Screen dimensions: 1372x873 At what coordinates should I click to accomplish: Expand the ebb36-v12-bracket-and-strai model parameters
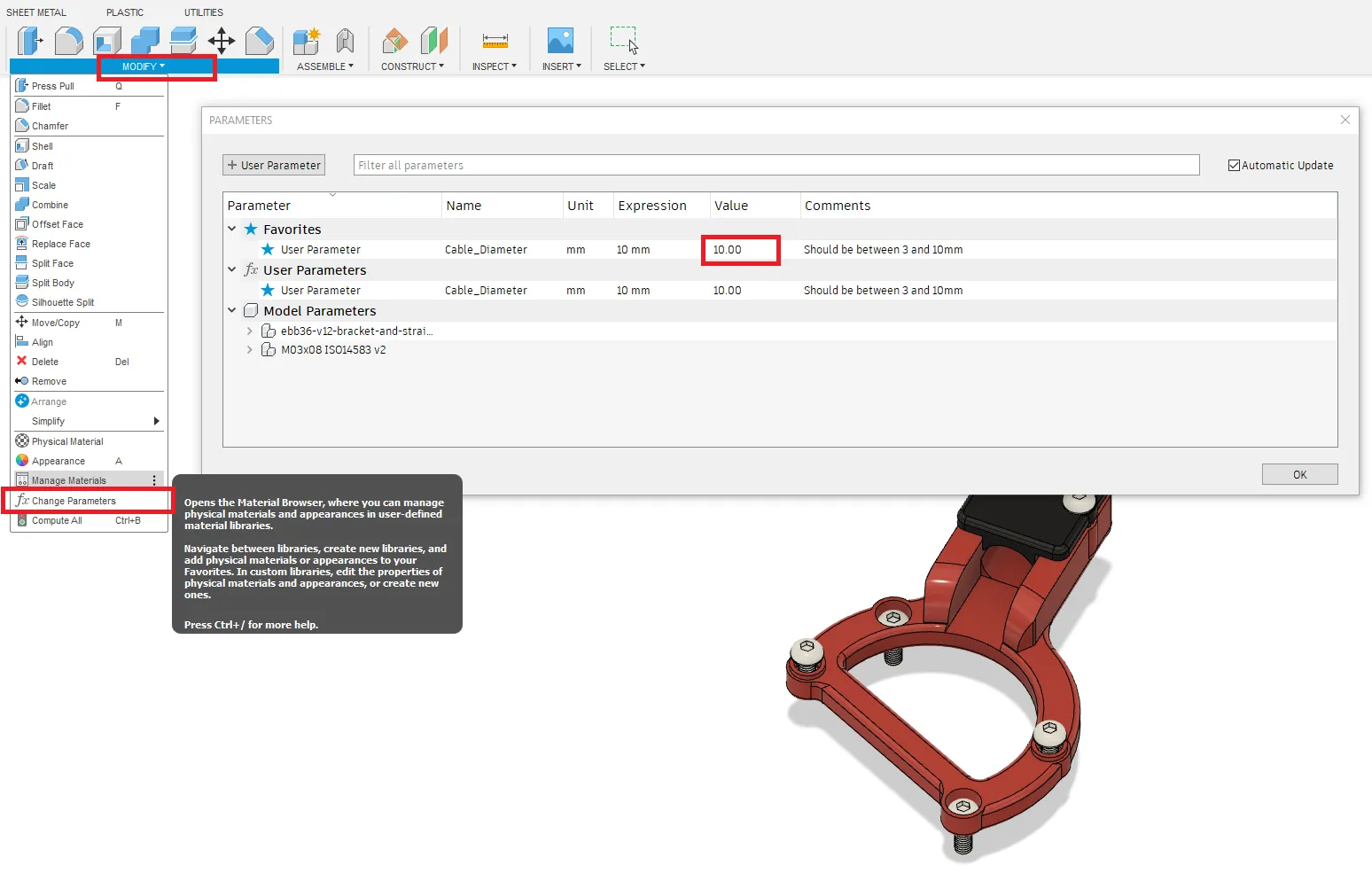250,331
